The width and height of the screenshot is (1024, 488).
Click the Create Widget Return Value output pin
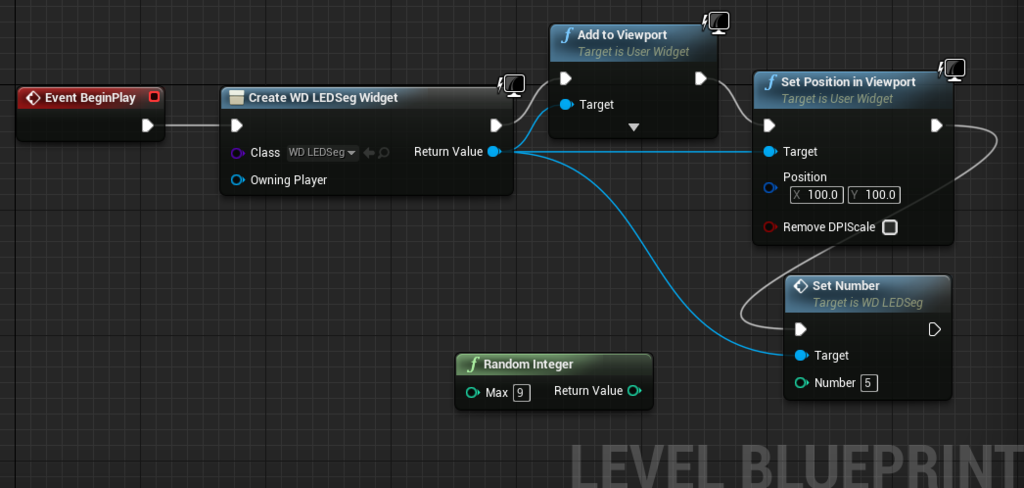point(494,152)
